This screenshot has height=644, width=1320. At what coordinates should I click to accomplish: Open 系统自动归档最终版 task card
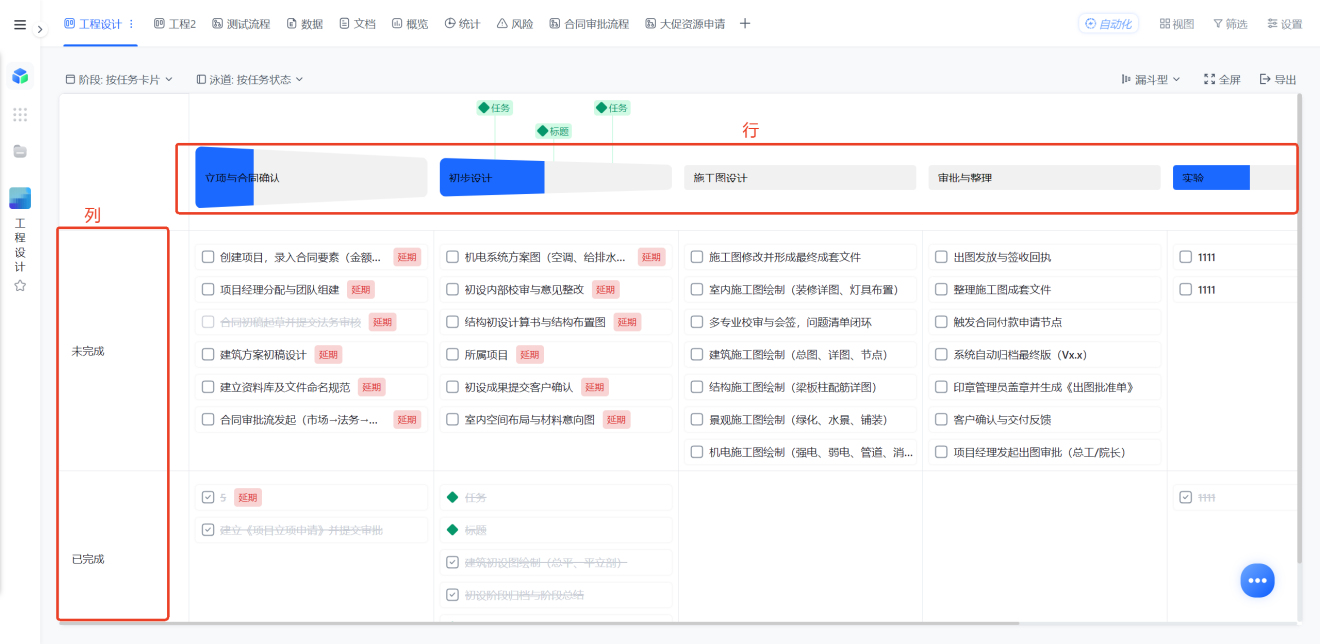(1045, 354)
